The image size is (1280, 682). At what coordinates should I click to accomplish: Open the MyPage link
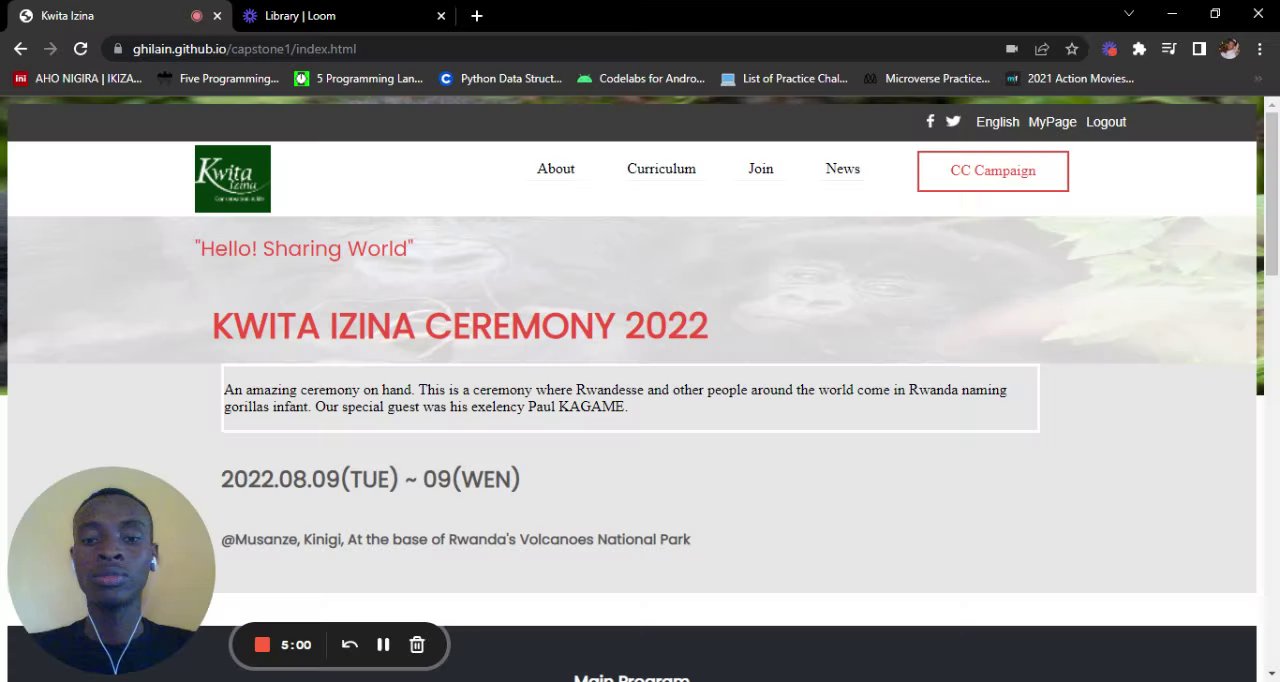pos(1052,122)
